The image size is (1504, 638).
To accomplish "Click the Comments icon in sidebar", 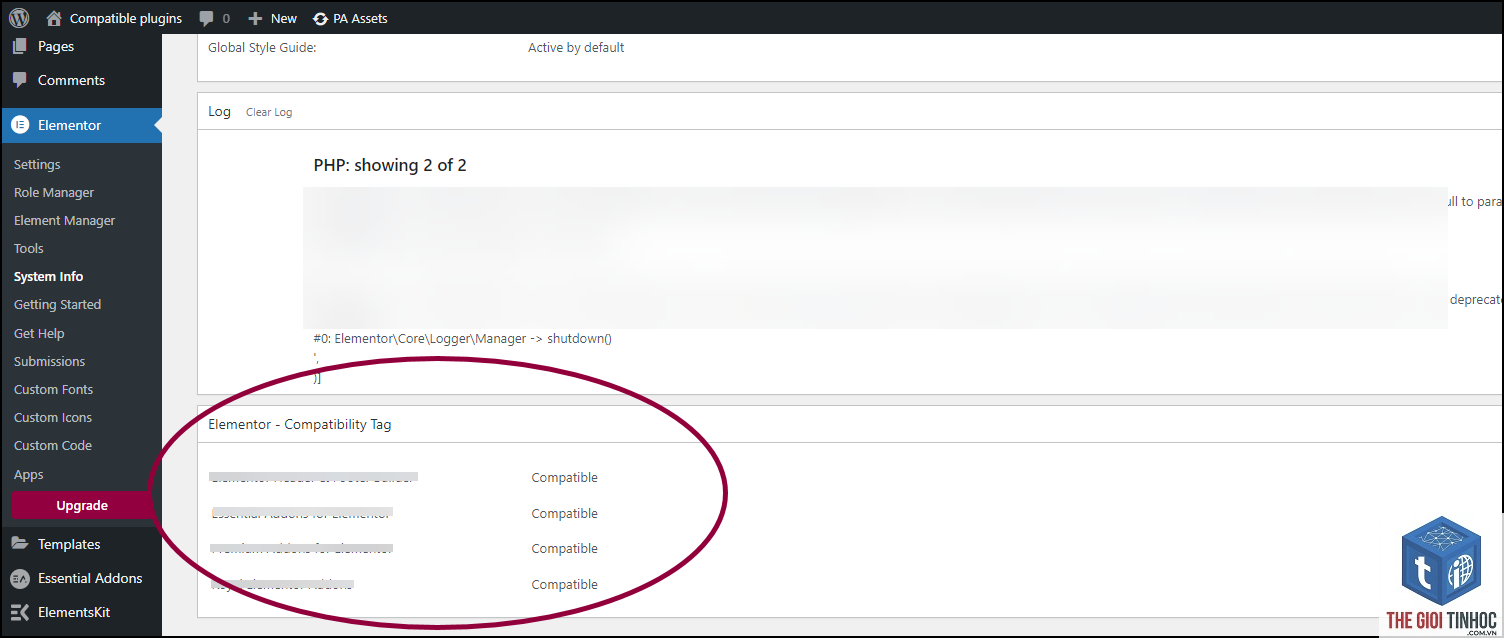I will pos(20,80).
